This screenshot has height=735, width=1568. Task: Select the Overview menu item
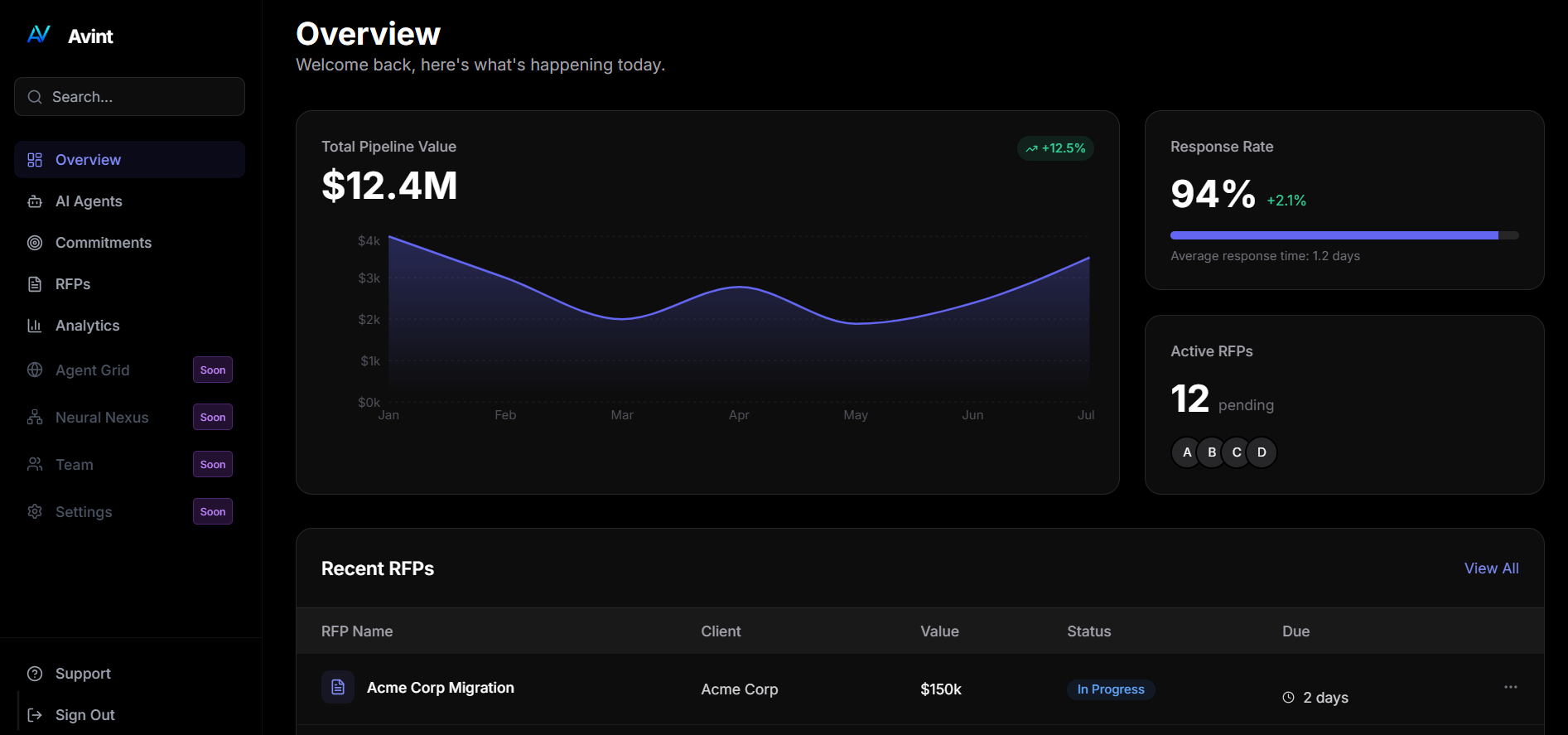coord(129,160)
